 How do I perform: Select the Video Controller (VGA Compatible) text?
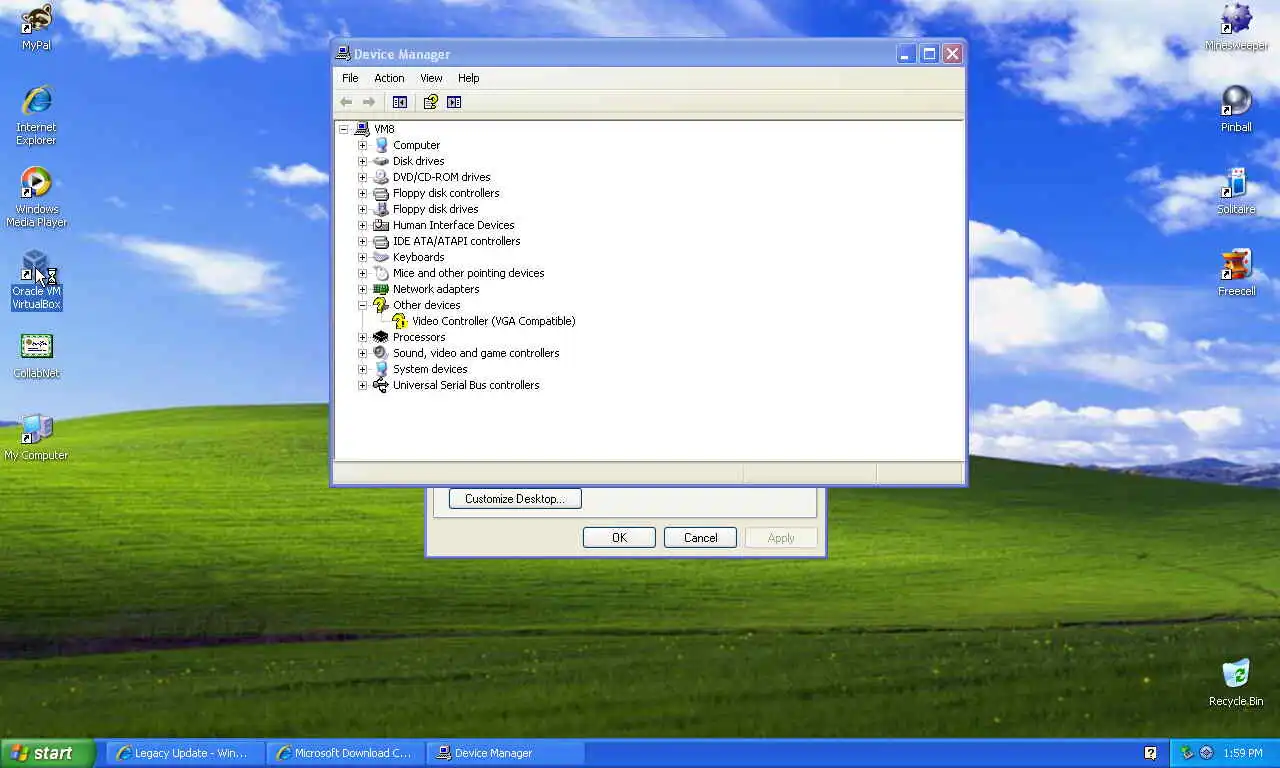tap(494, 321)
